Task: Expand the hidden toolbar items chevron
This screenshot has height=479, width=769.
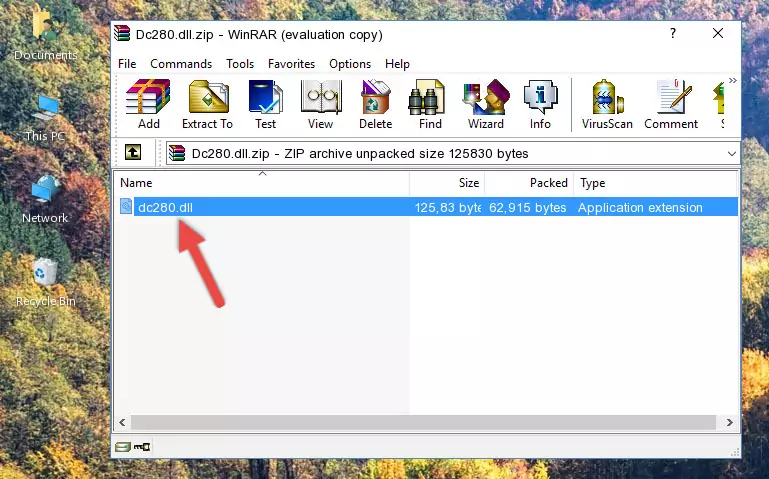Action: pyautogui.click(x=733, y=80)
